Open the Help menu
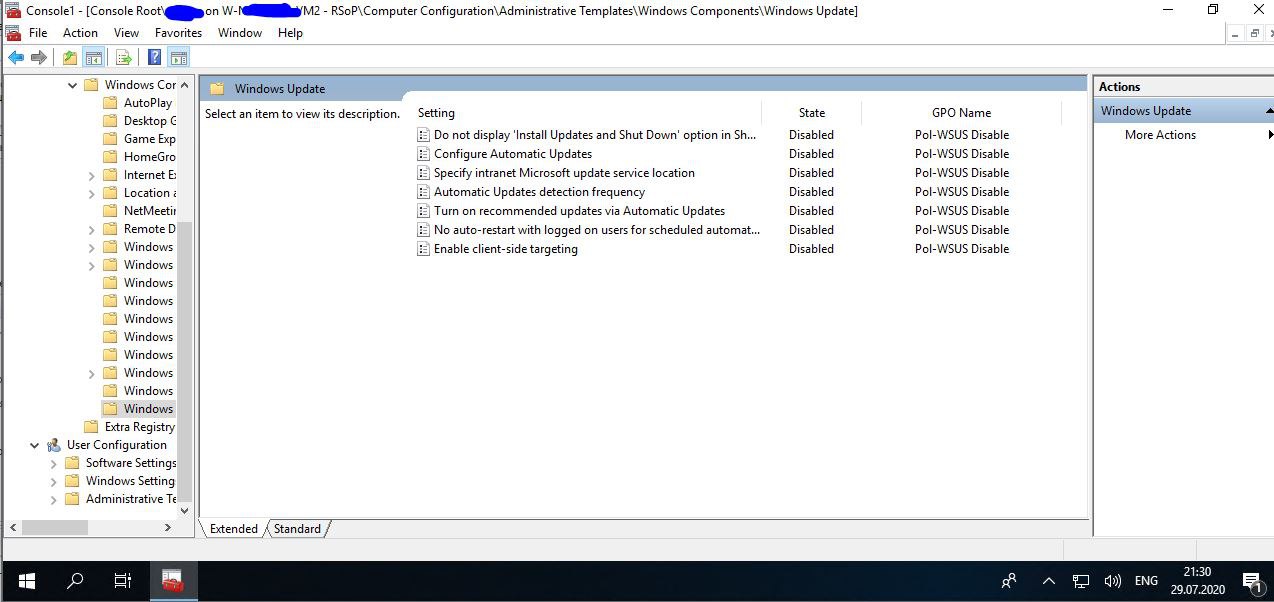The height and width of the screenshot is (602, 1274). 290,33
